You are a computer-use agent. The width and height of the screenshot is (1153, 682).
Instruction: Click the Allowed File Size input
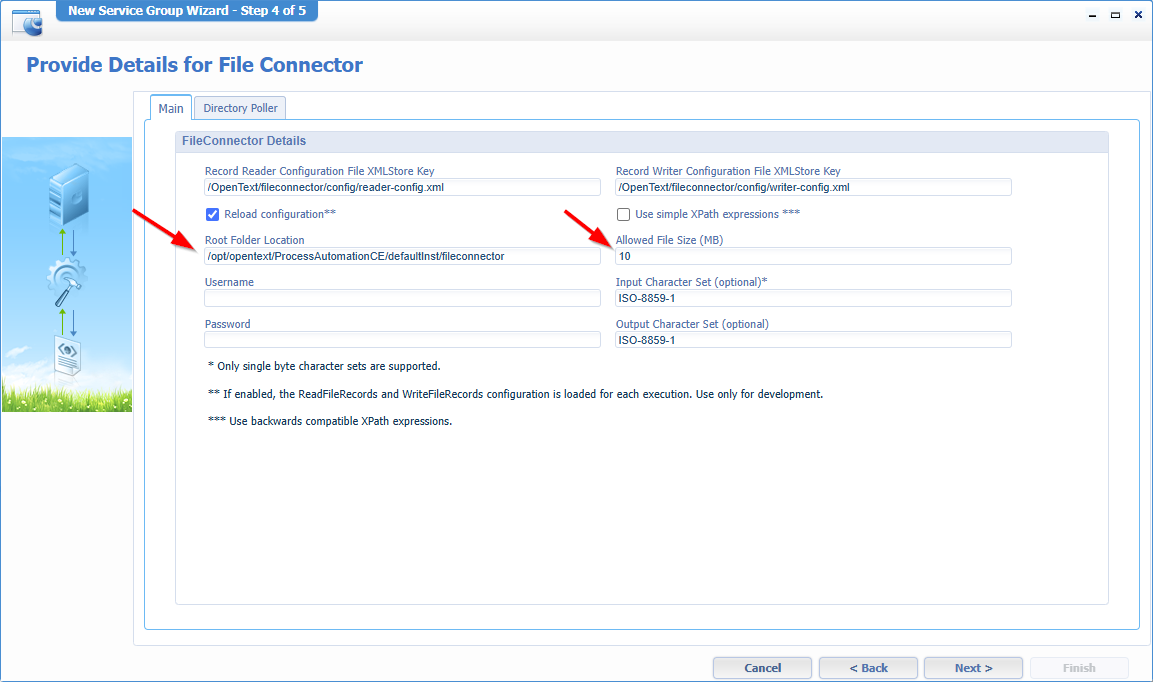pos(813,257)
